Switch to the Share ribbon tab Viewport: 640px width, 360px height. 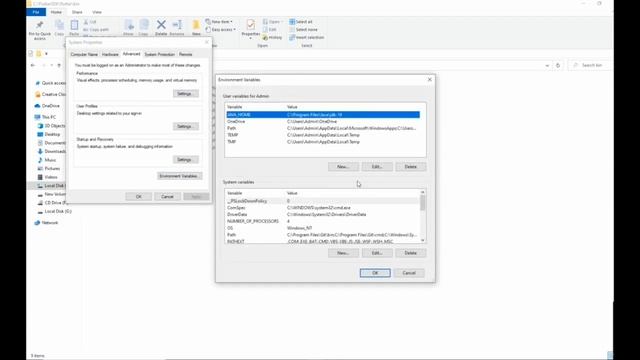coord(77,12)
